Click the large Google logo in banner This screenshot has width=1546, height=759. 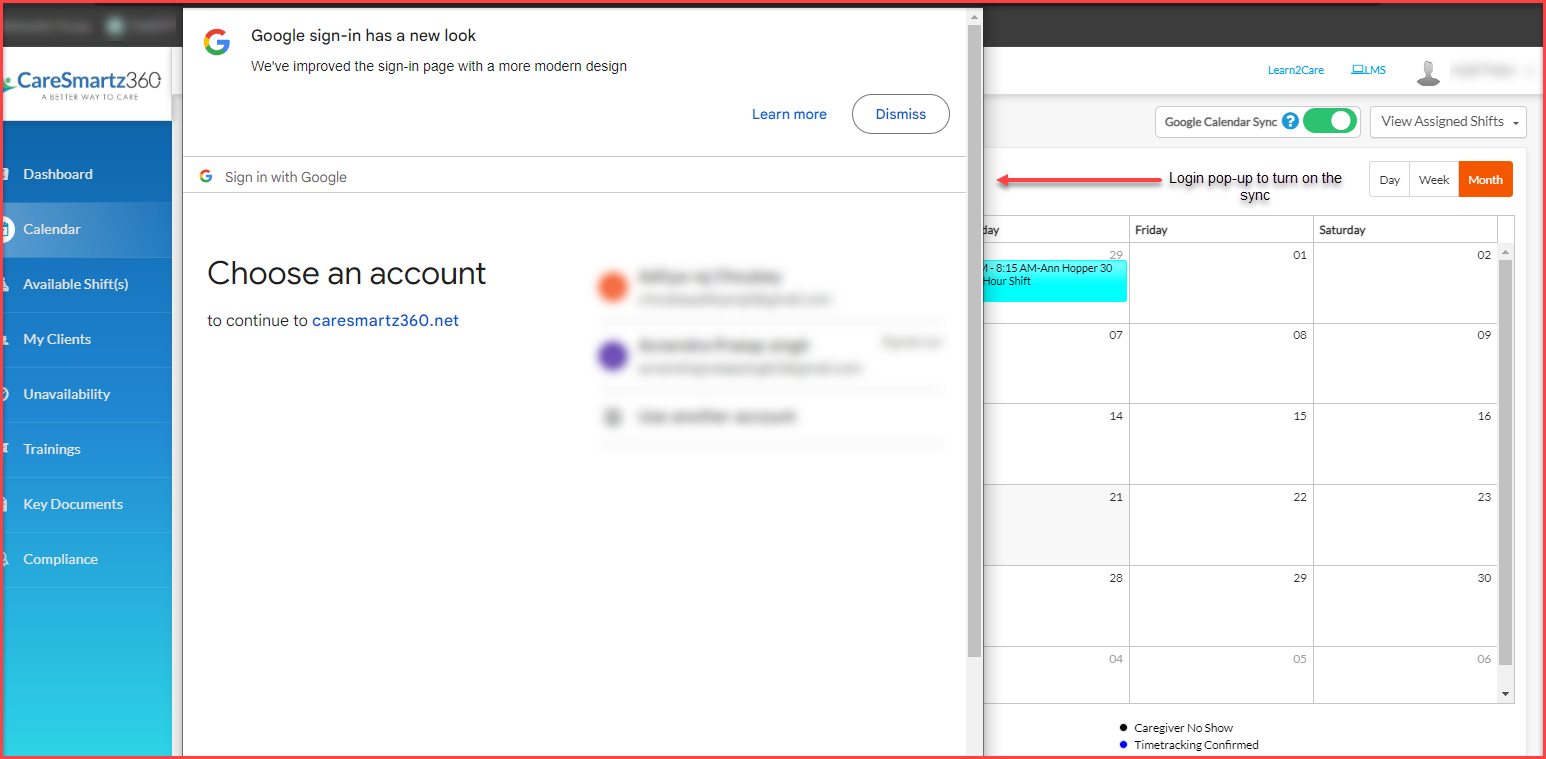click(x=217, y=42)
